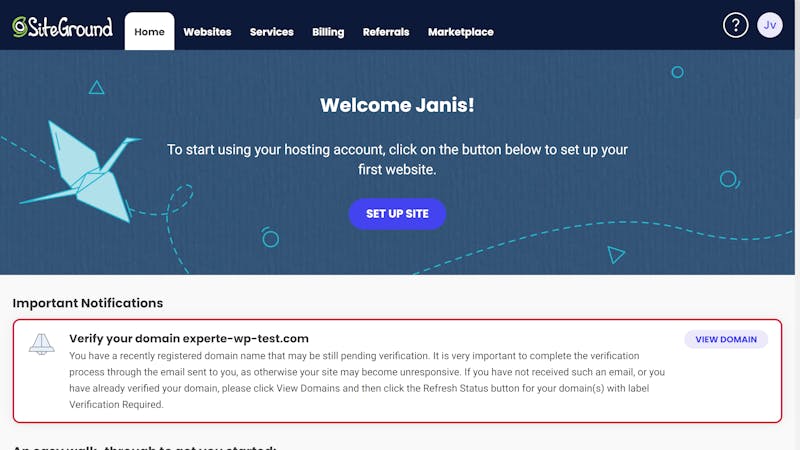Click the Welcome Janis heading

coord(397,105)
